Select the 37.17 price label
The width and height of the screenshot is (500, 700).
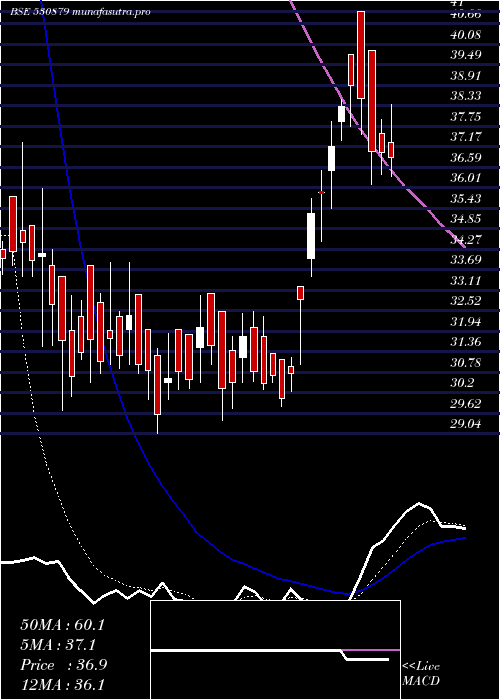pos(466,137)
